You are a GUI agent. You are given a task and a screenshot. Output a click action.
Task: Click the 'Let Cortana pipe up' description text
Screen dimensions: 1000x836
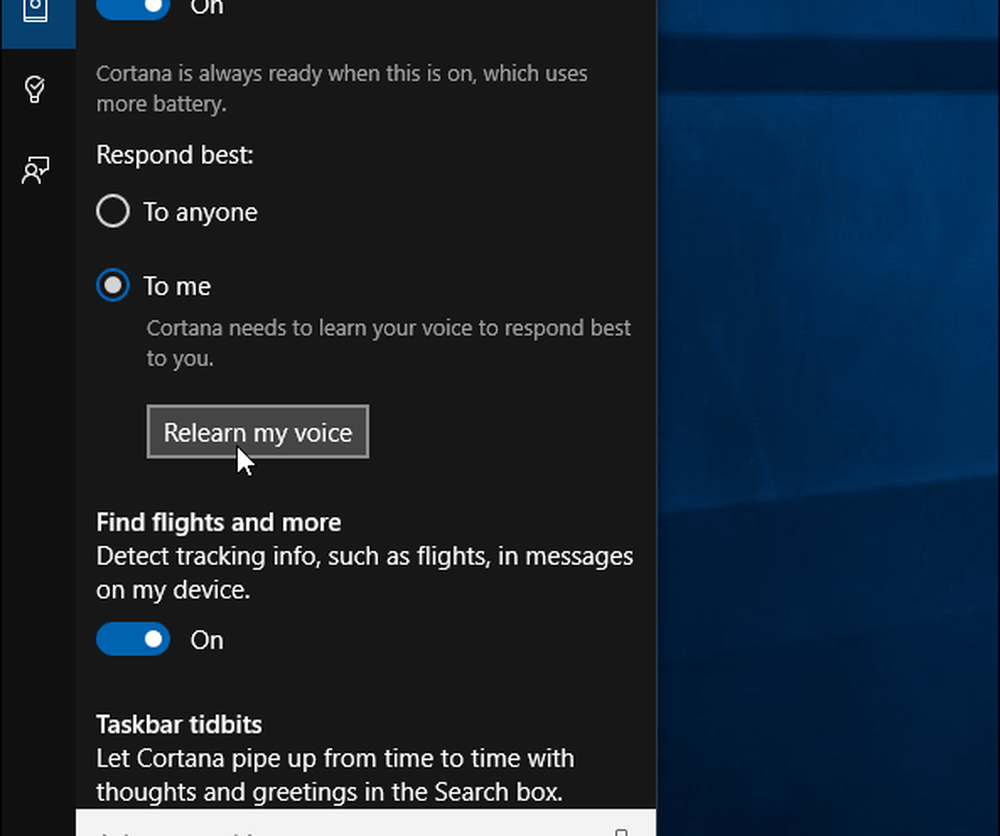[335, 775]
